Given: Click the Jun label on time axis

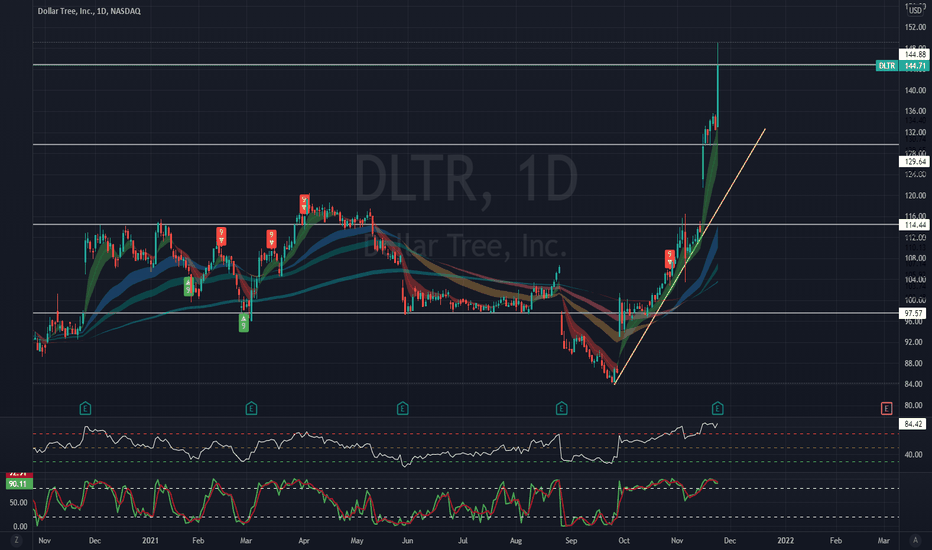Looking at the screenshot, I should point(407,540).
